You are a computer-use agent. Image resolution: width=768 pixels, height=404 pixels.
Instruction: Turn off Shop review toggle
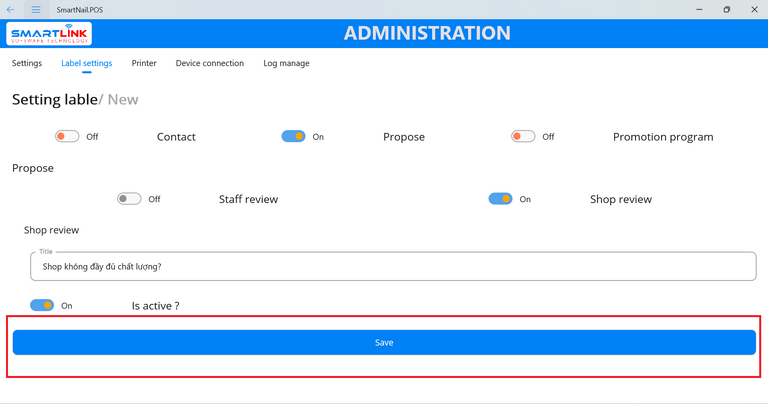pyautogui.click(x=500, y=199)
